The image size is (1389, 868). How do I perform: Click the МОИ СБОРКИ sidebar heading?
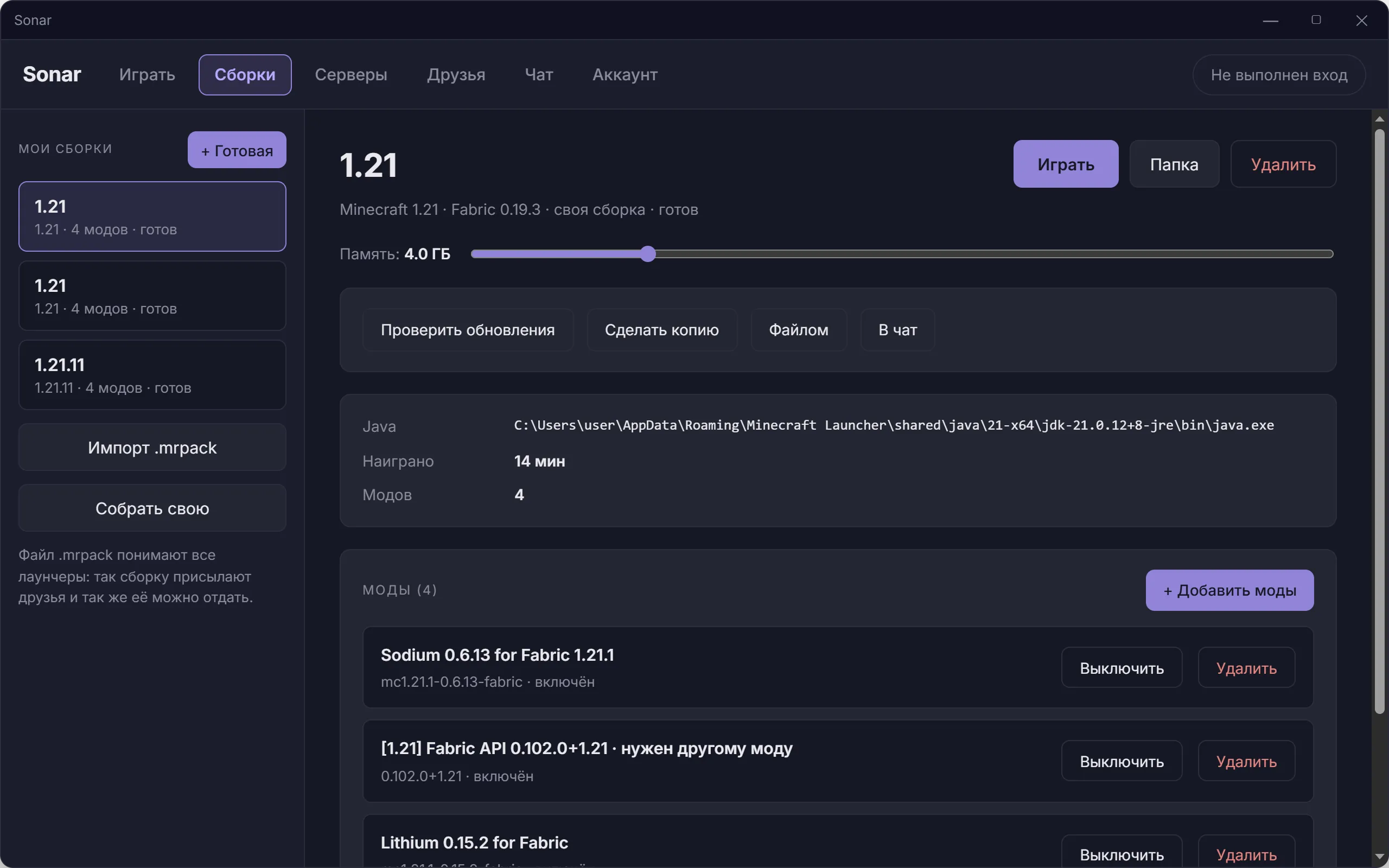[66, 149]
